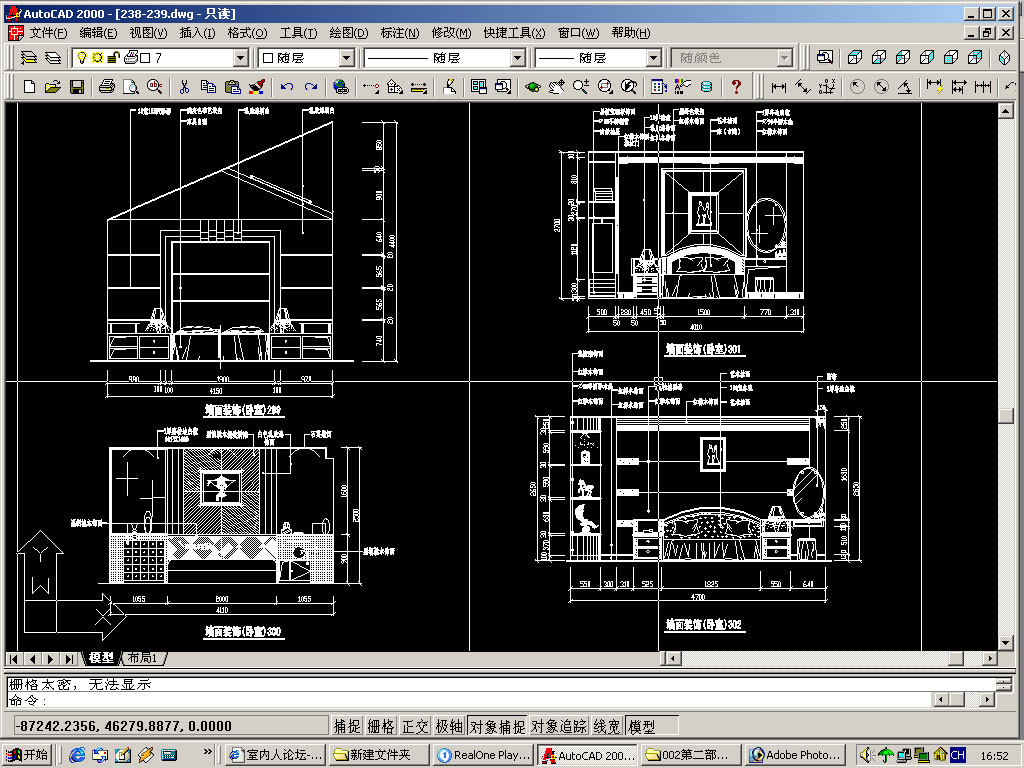Screen dimensions: 1024x768
Task: Copy to clipboard icon
Action: click(208, 86)
